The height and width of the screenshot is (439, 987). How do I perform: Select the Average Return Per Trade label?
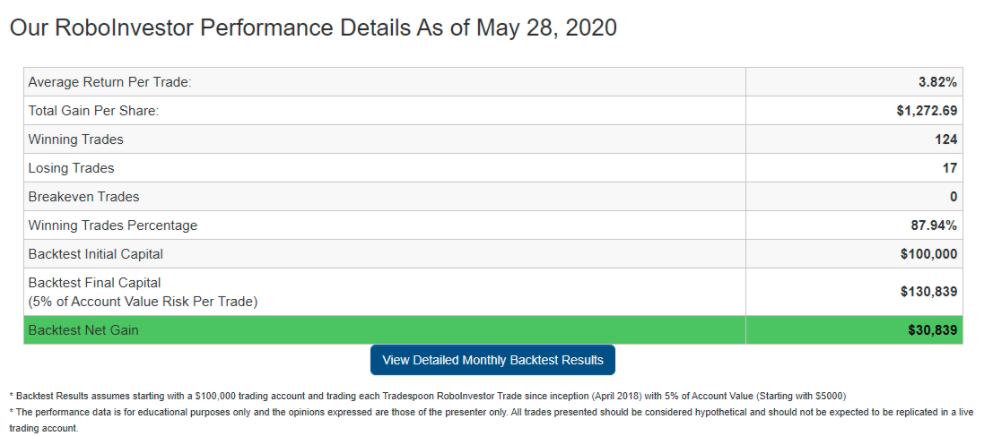[110, 83]
